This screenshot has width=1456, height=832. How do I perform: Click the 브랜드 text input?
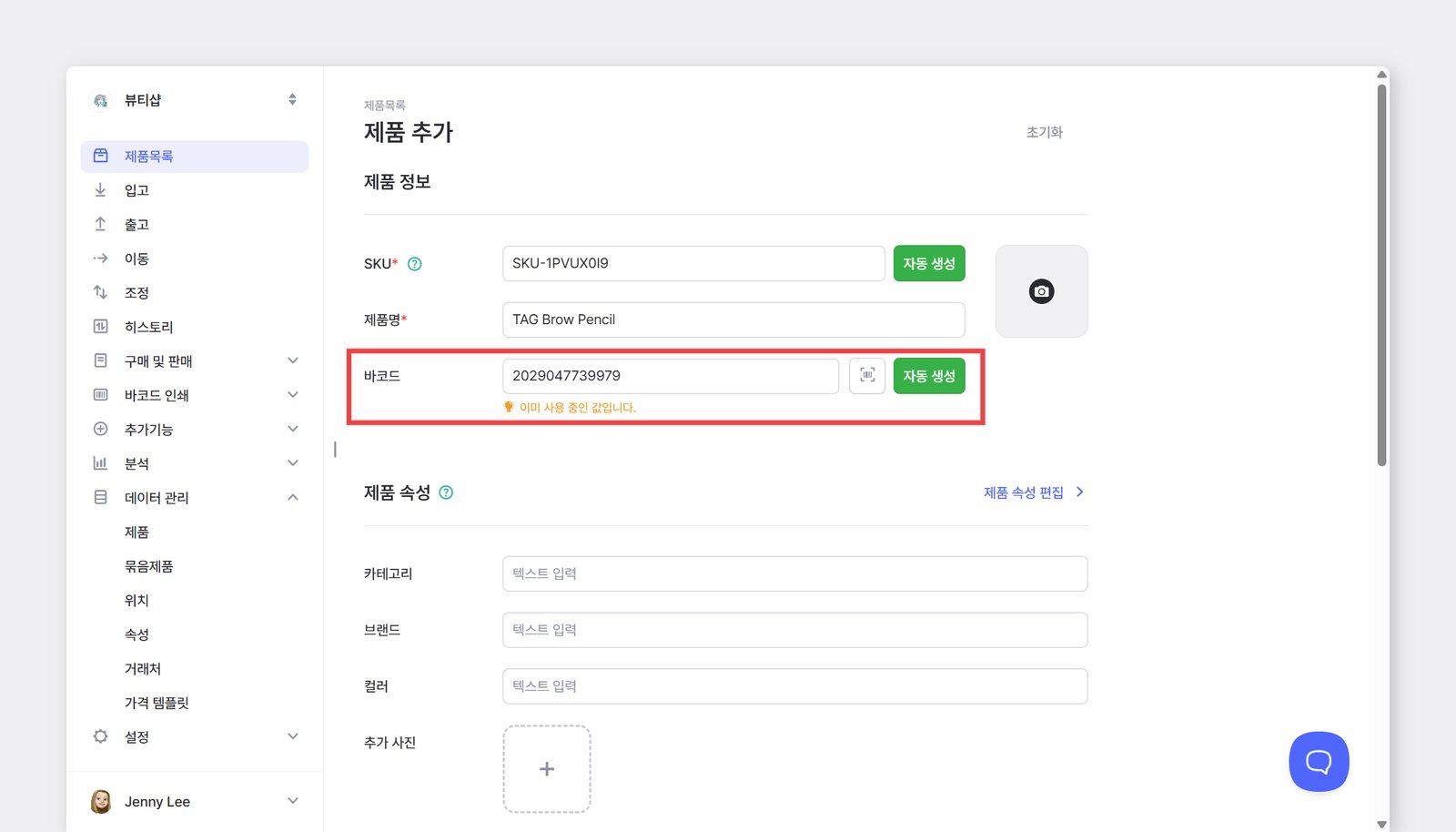pyautogui.click(x=795, y=630)
